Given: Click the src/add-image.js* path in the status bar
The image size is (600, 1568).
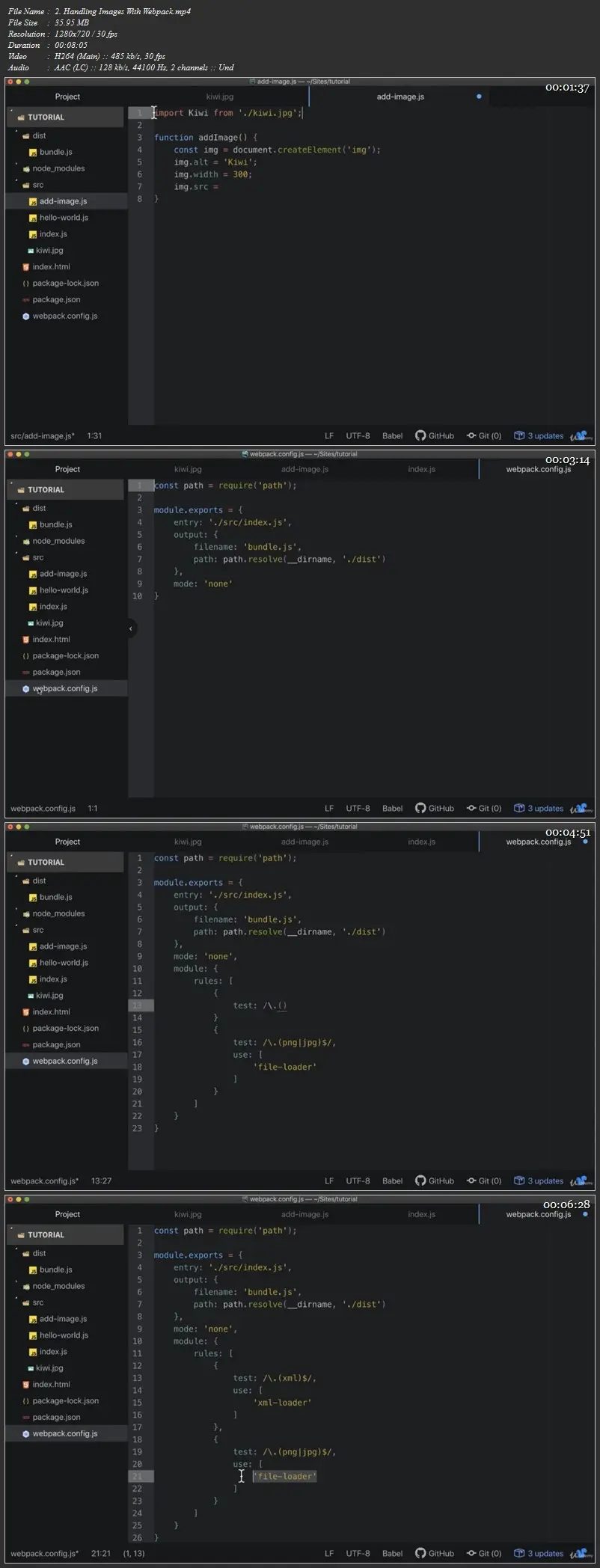Looking at the screenshot, I should pyautogui.click(x=43, y=435).
